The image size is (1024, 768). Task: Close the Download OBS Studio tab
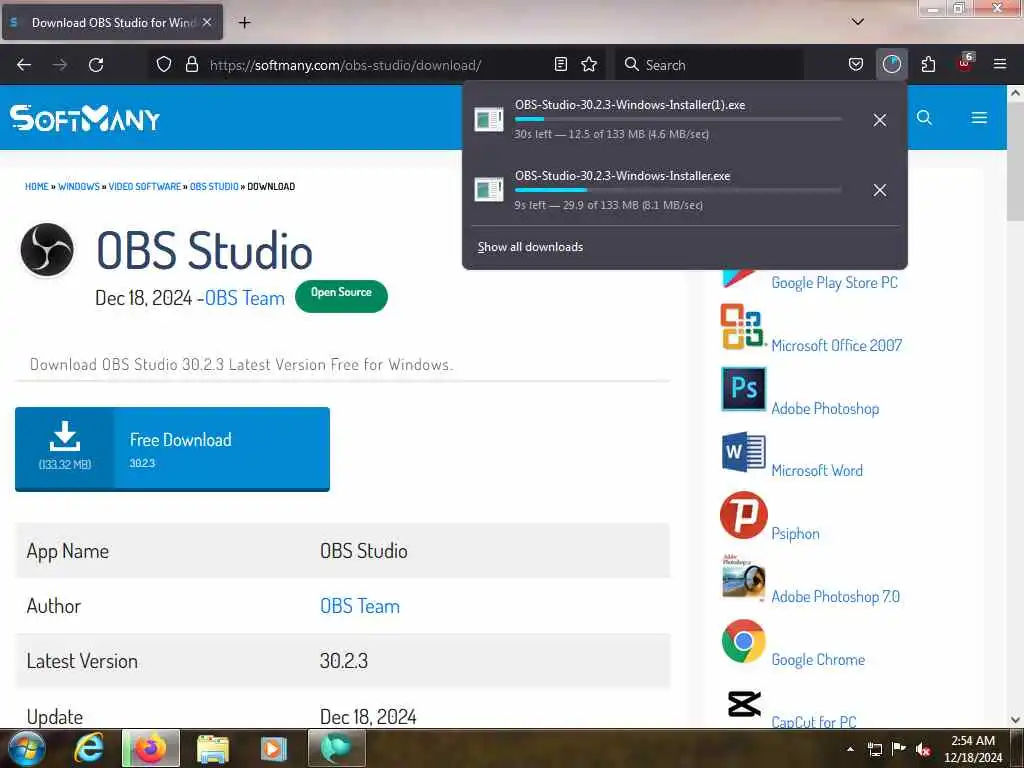click(x=207, y=22)
